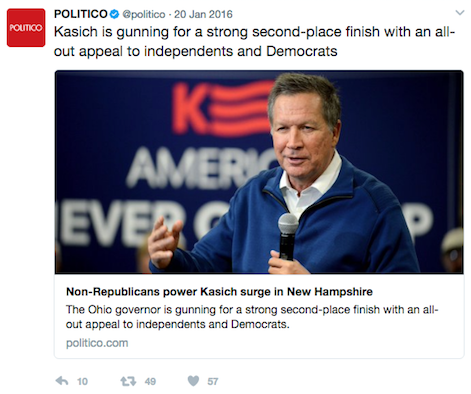
Task: Open the POLITICO red avatar logo
Action: click(26, 28)
